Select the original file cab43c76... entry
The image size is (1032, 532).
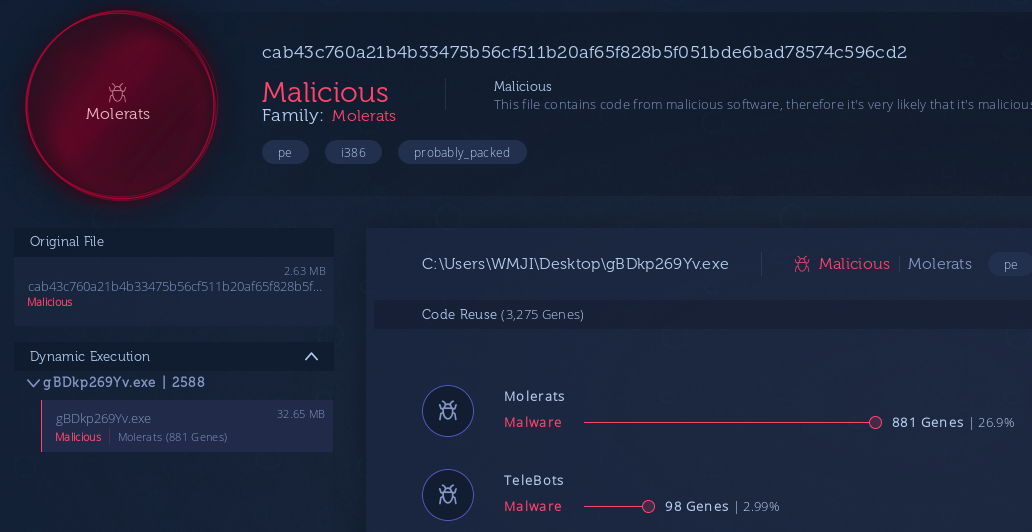tap(174, 291)
